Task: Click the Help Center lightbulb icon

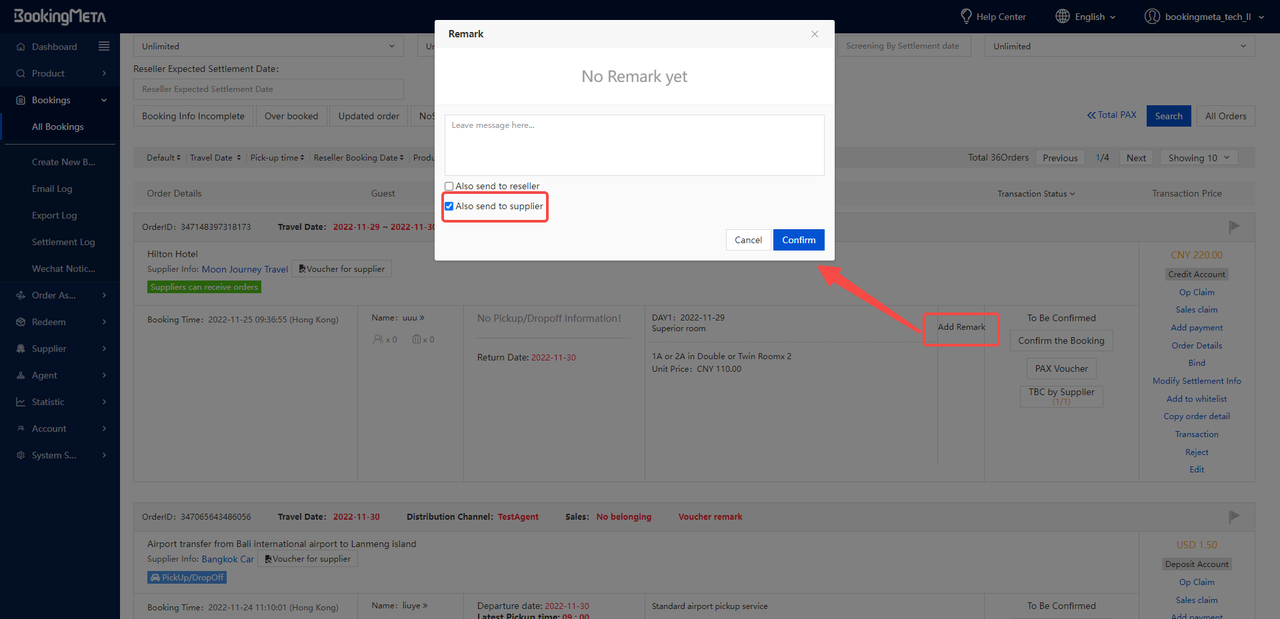Action: (966, 16)
